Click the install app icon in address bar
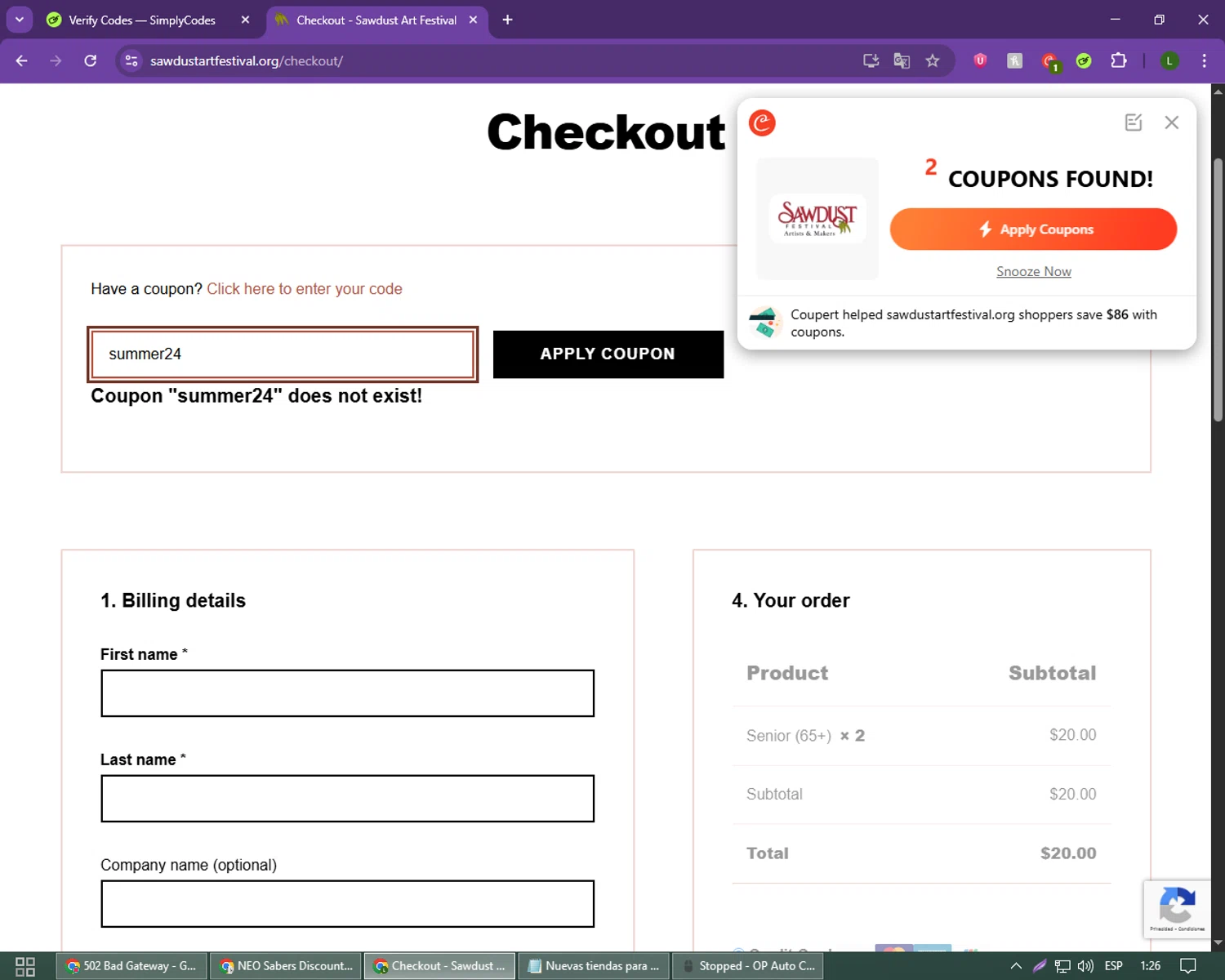This screenshot has height=980, width=1225. (x=871, y=60)
